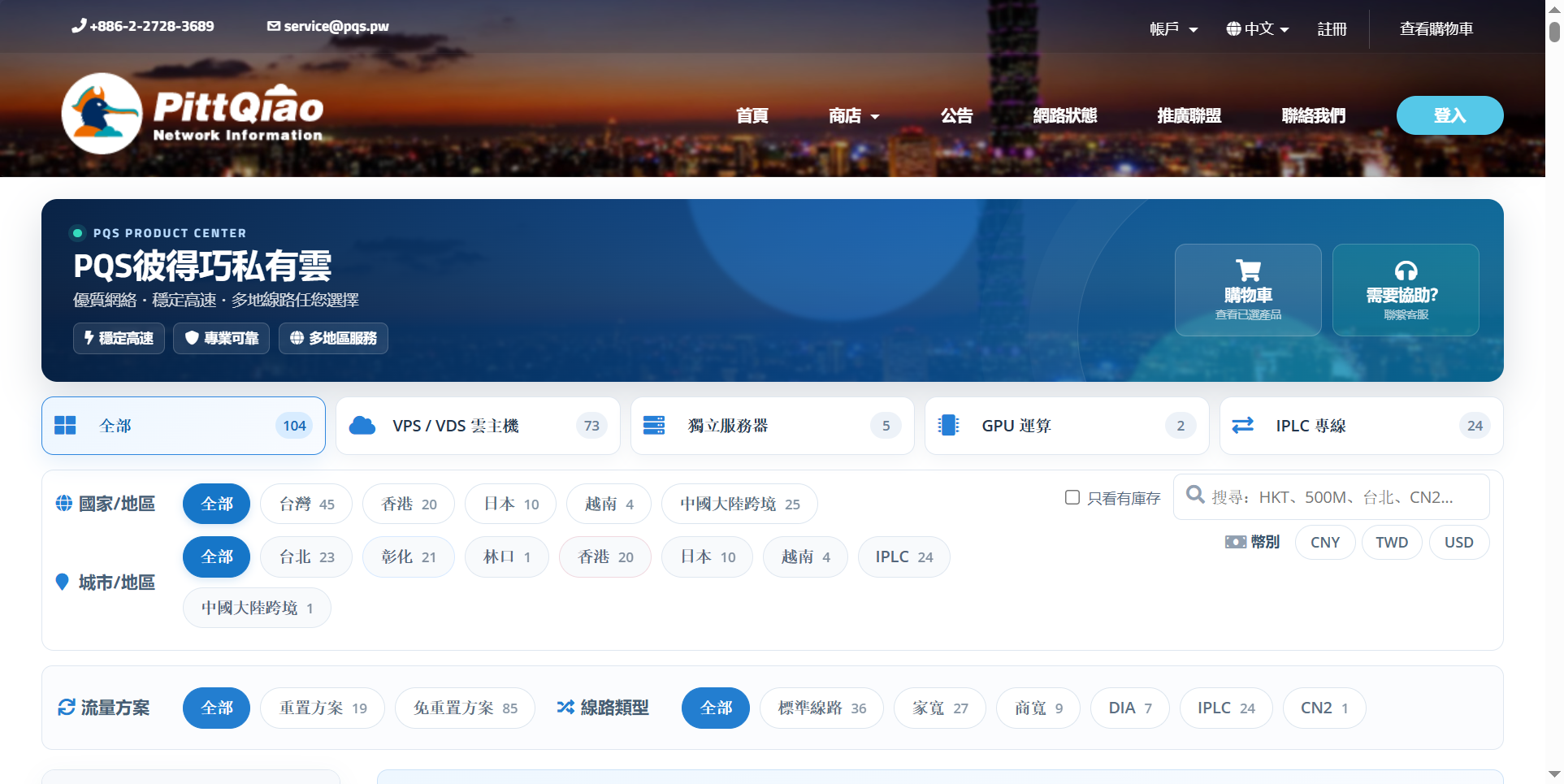Click the swap arrows icon for IPLC 專線
This screenshot has width=1564, height=784.
pyautogui.click(x=1243, y=425)
